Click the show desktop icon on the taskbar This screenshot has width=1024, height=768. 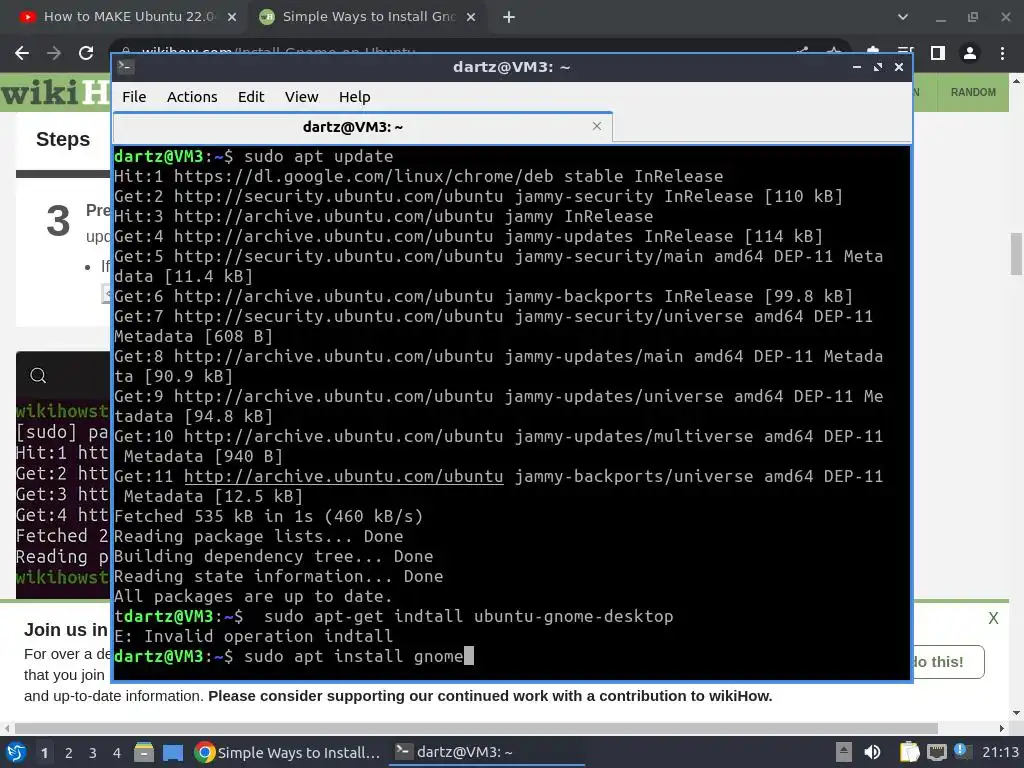(173, 752)
